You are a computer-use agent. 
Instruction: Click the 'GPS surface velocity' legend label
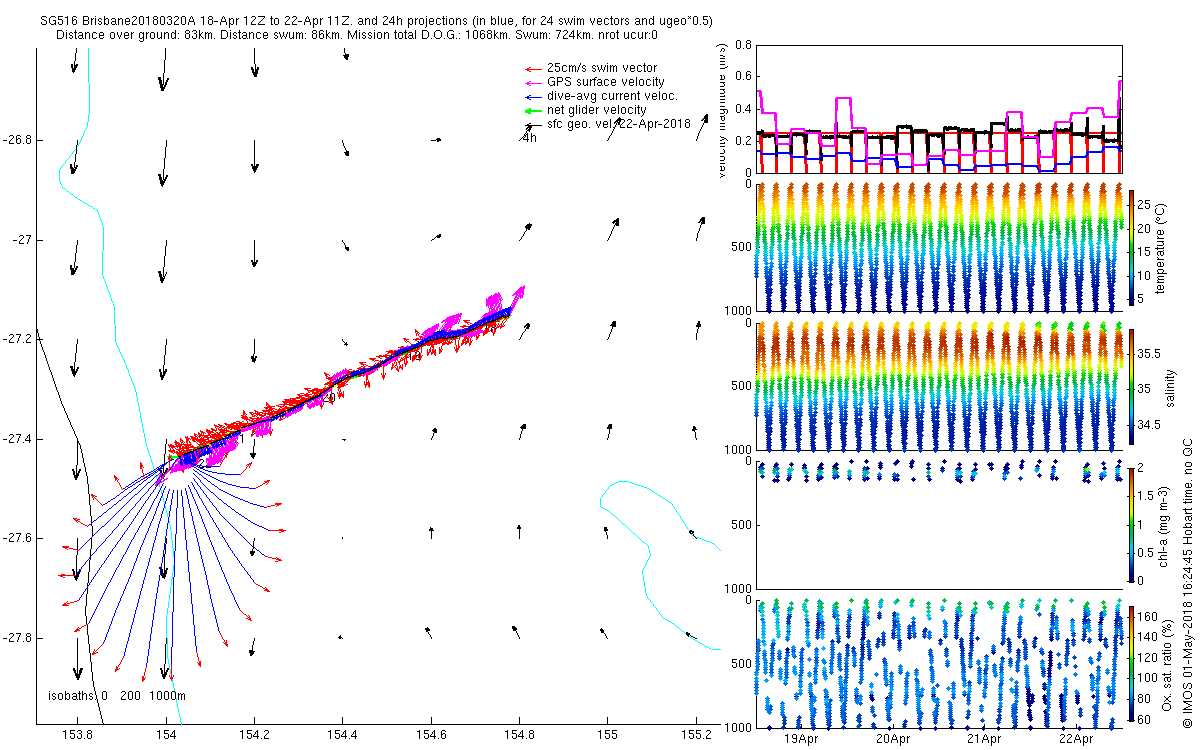click(x=606, y=82)
